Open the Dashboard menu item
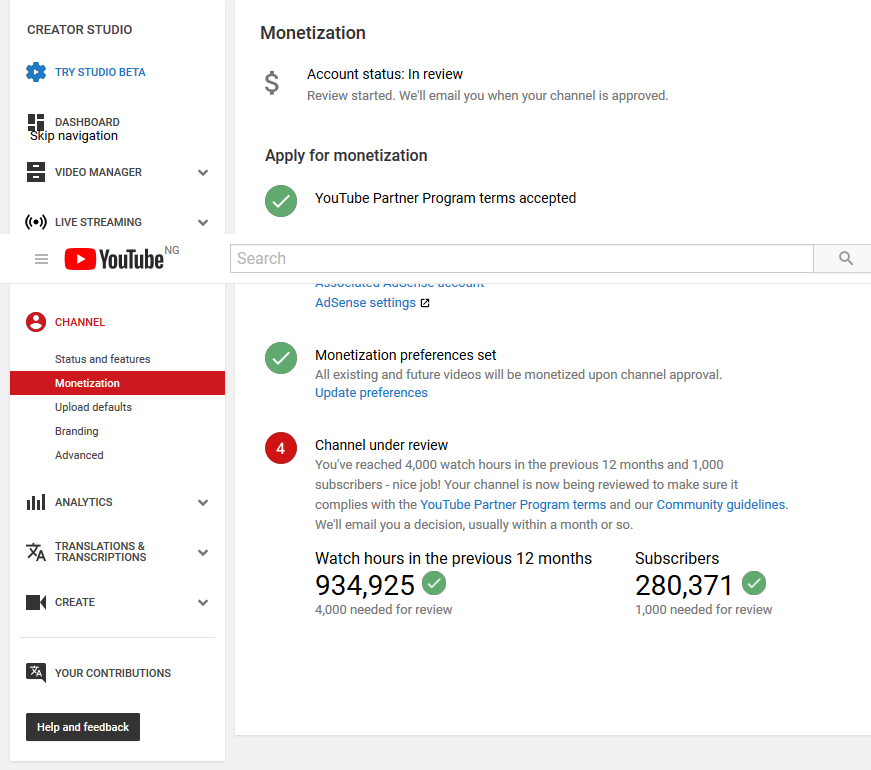The width and height of the screenshot is (871, 770). (87, 122)
